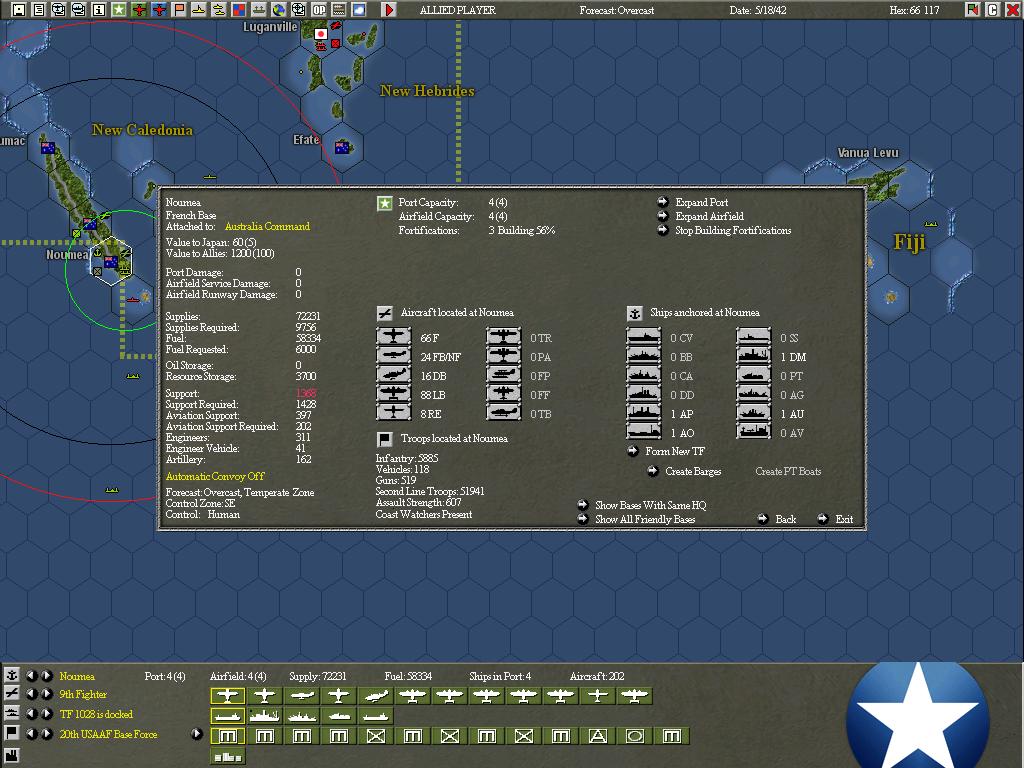The image size is (1024, 768).
Task: Click the Japanese flag base at Luganville on map
Action: pos(320,34)
